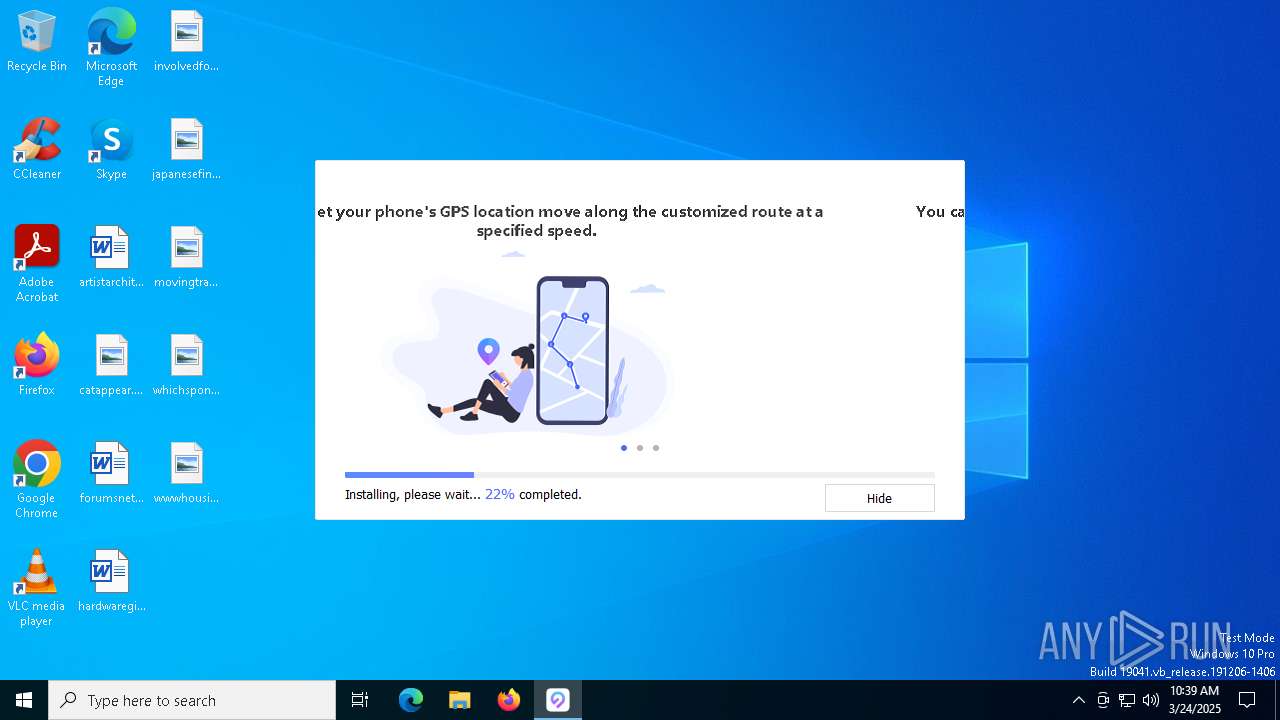Image resolution: width=1280 pixels, height=720 pixels.
Task: Select the wwwhousi... image file
Action: pyautogui.click(x=186, y=474)
